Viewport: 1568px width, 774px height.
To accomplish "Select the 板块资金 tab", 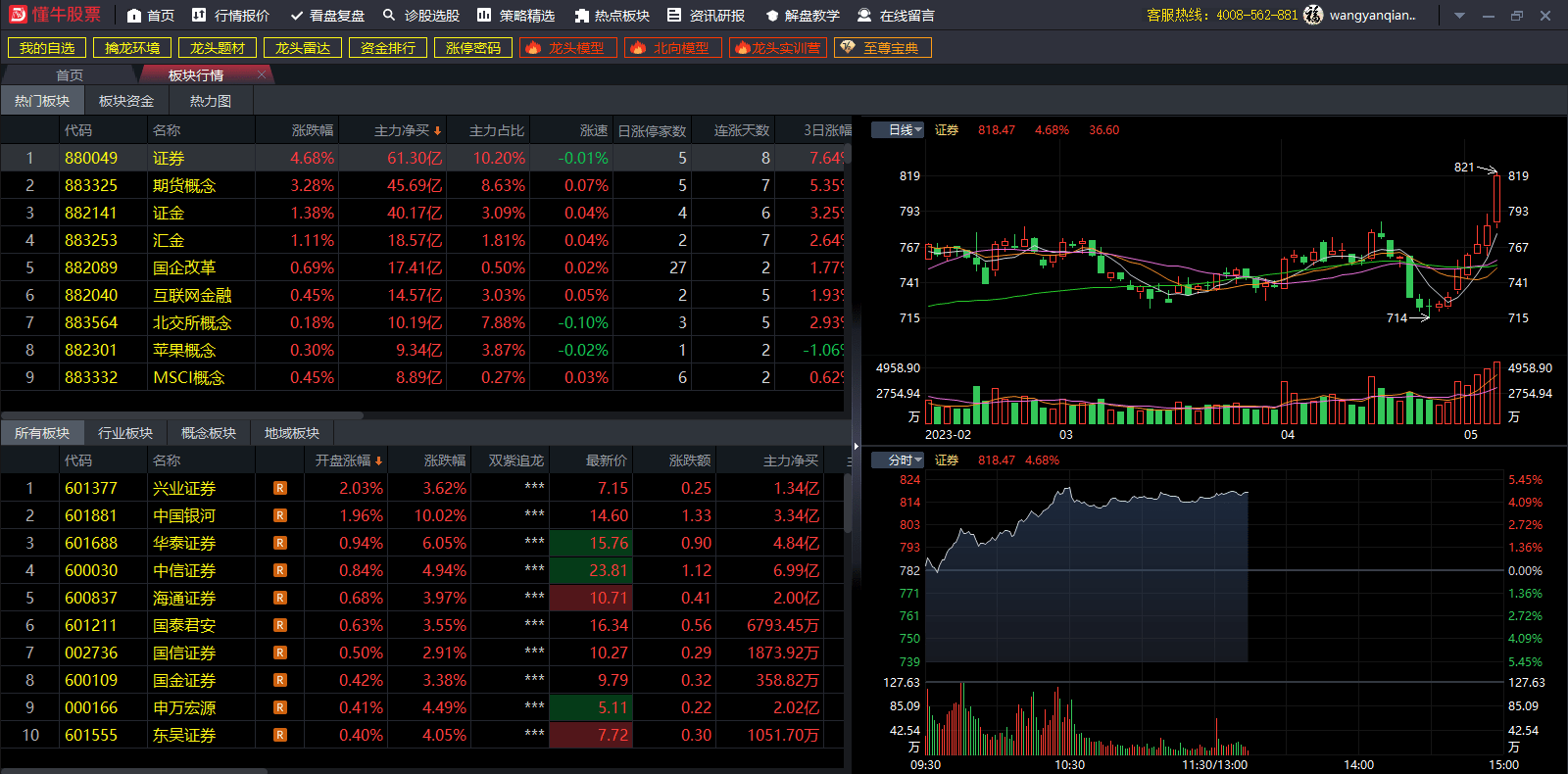I will 126,101.
